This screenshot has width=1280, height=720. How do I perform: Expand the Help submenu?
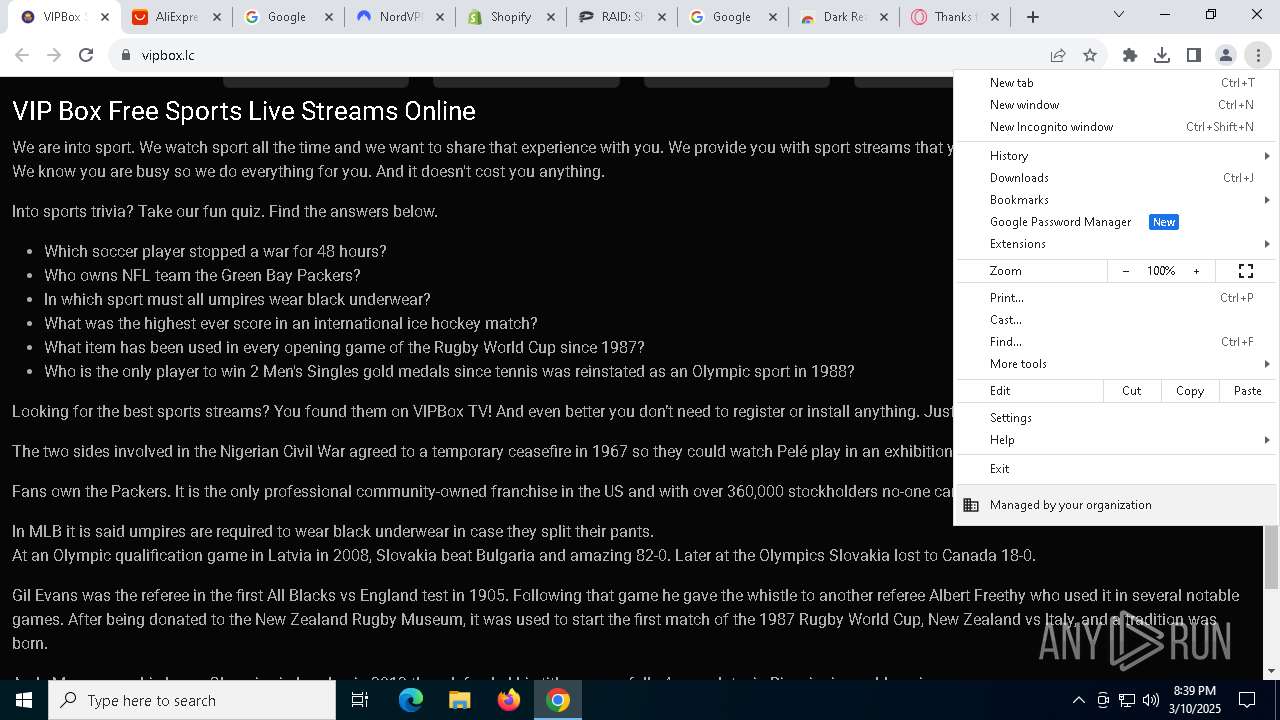point(1117,440)
